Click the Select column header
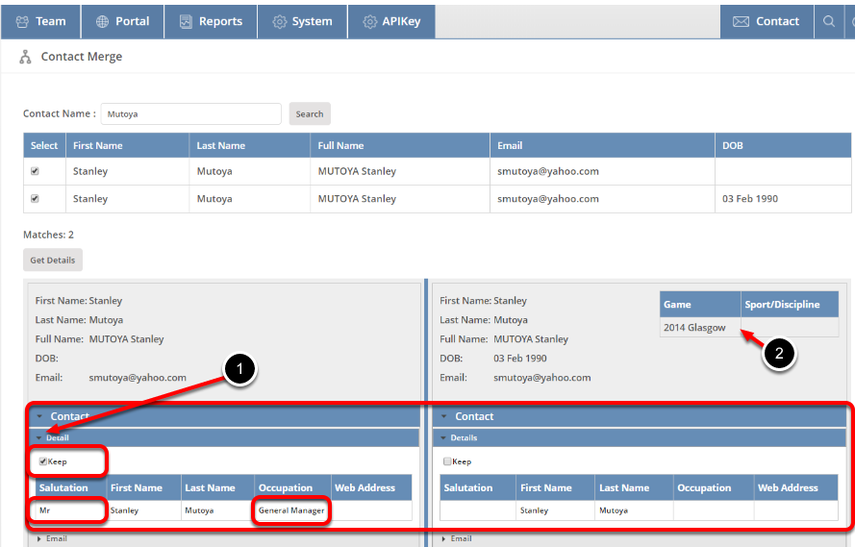Viewport: 855px width, 547px height. click(44, 146)
